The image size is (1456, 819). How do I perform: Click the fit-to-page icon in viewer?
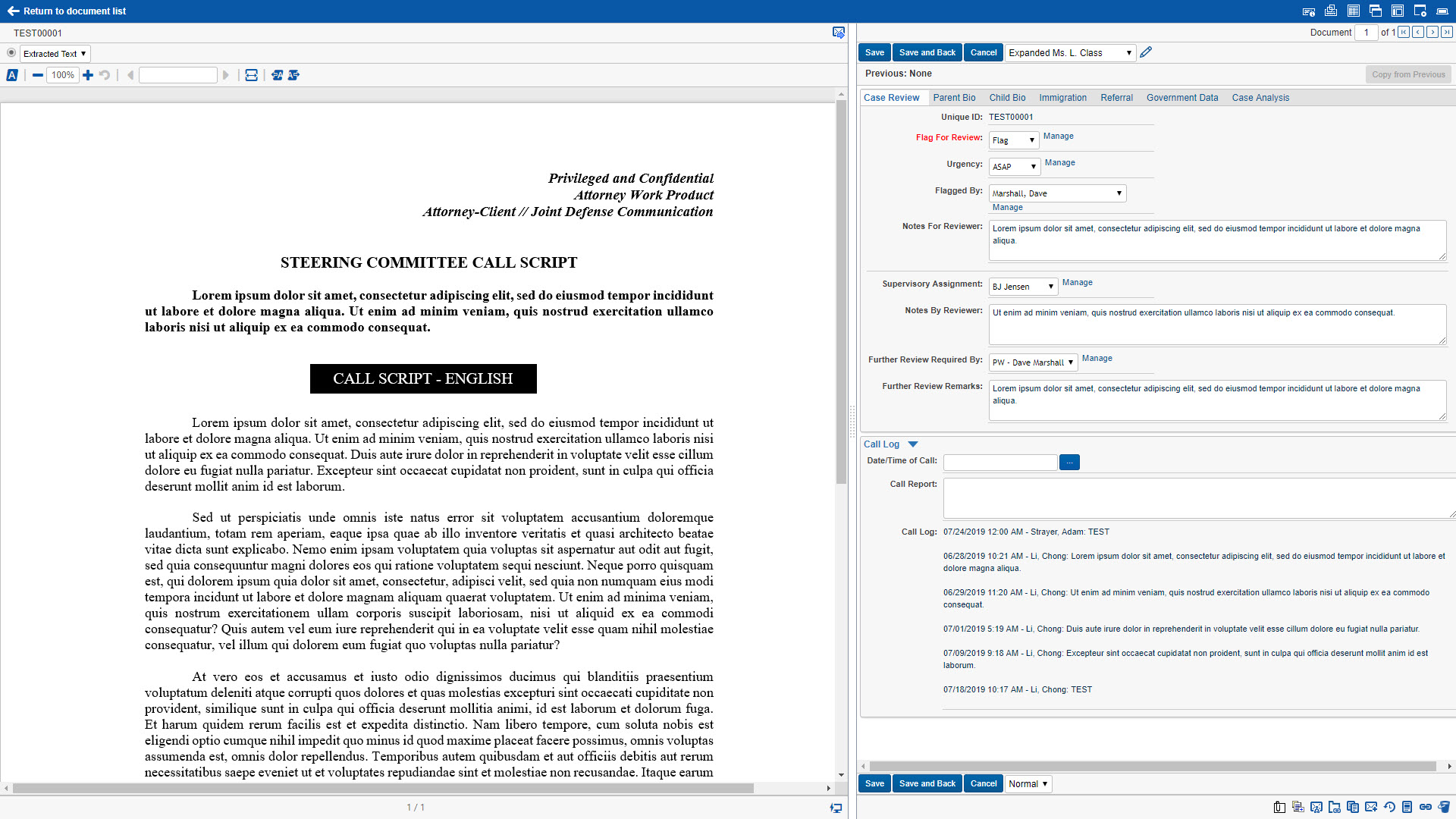pos(252,75)
